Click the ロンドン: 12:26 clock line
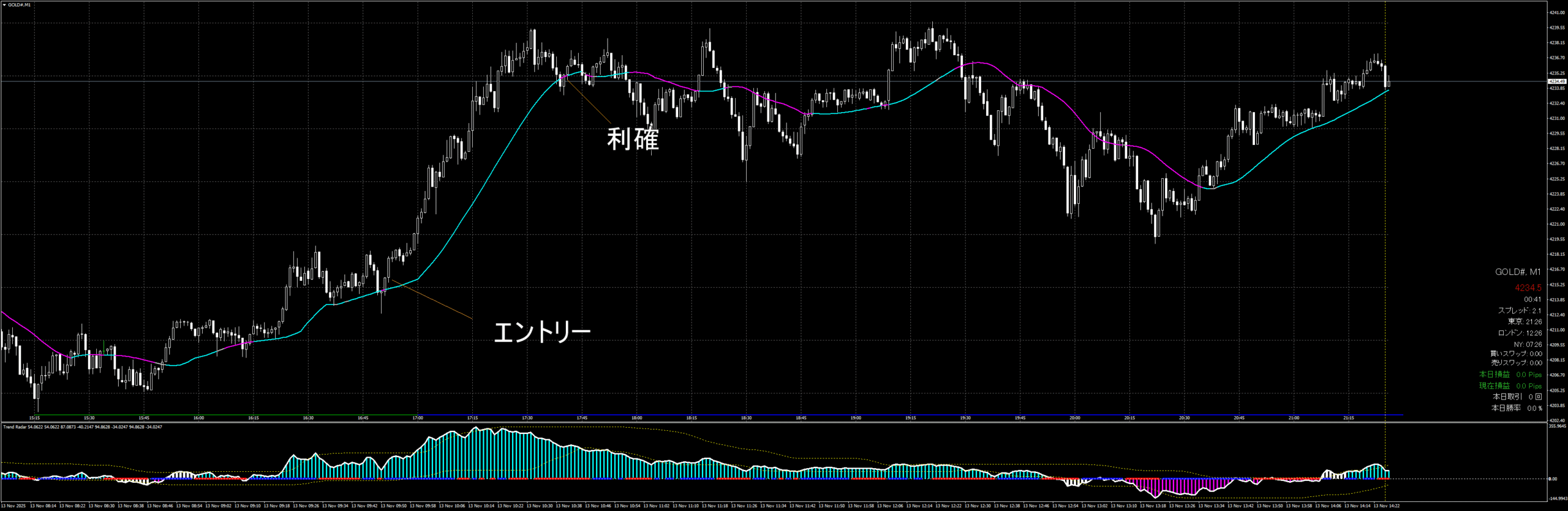The height and width of the screenshot is (511, 1568). 1520,334
